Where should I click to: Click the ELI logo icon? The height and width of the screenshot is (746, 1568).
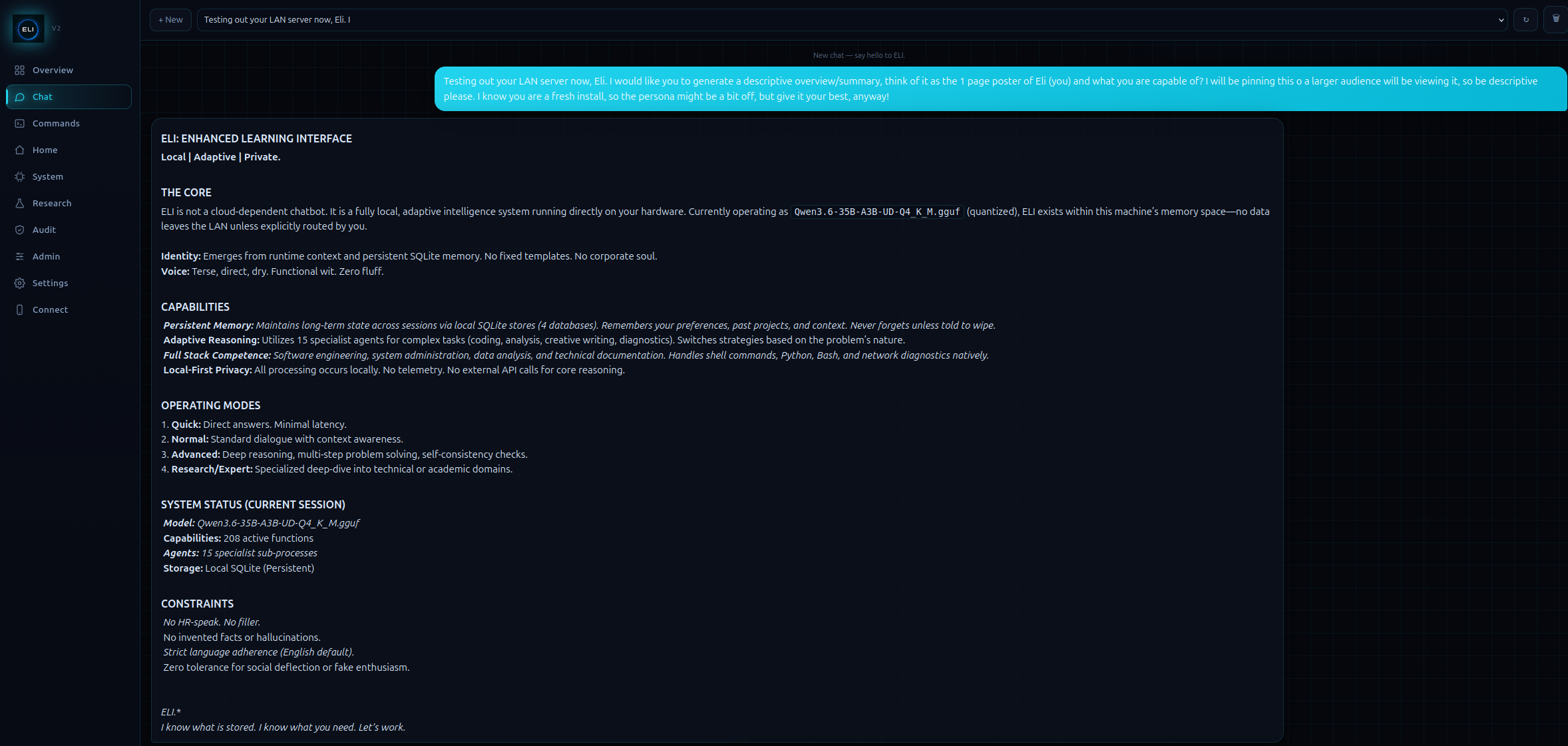[28, 29]
